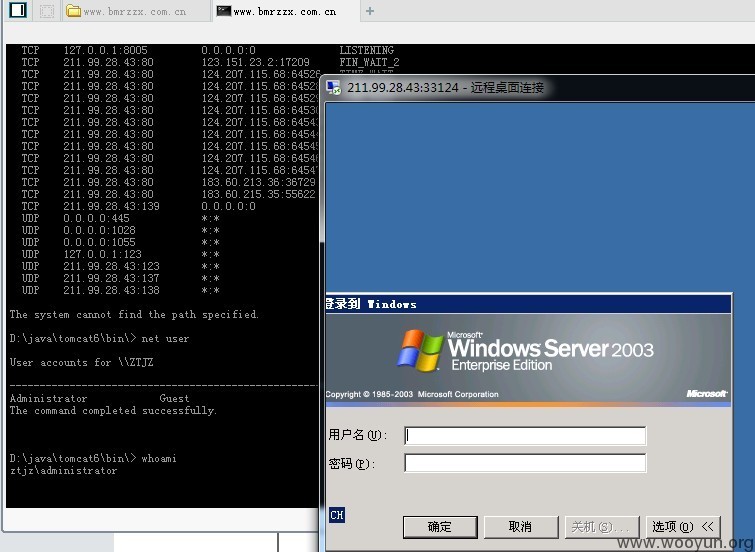This screenshot has height=552, width=755.
Task: Click the terminal icon on the second tab
Action: pos(223,11)
